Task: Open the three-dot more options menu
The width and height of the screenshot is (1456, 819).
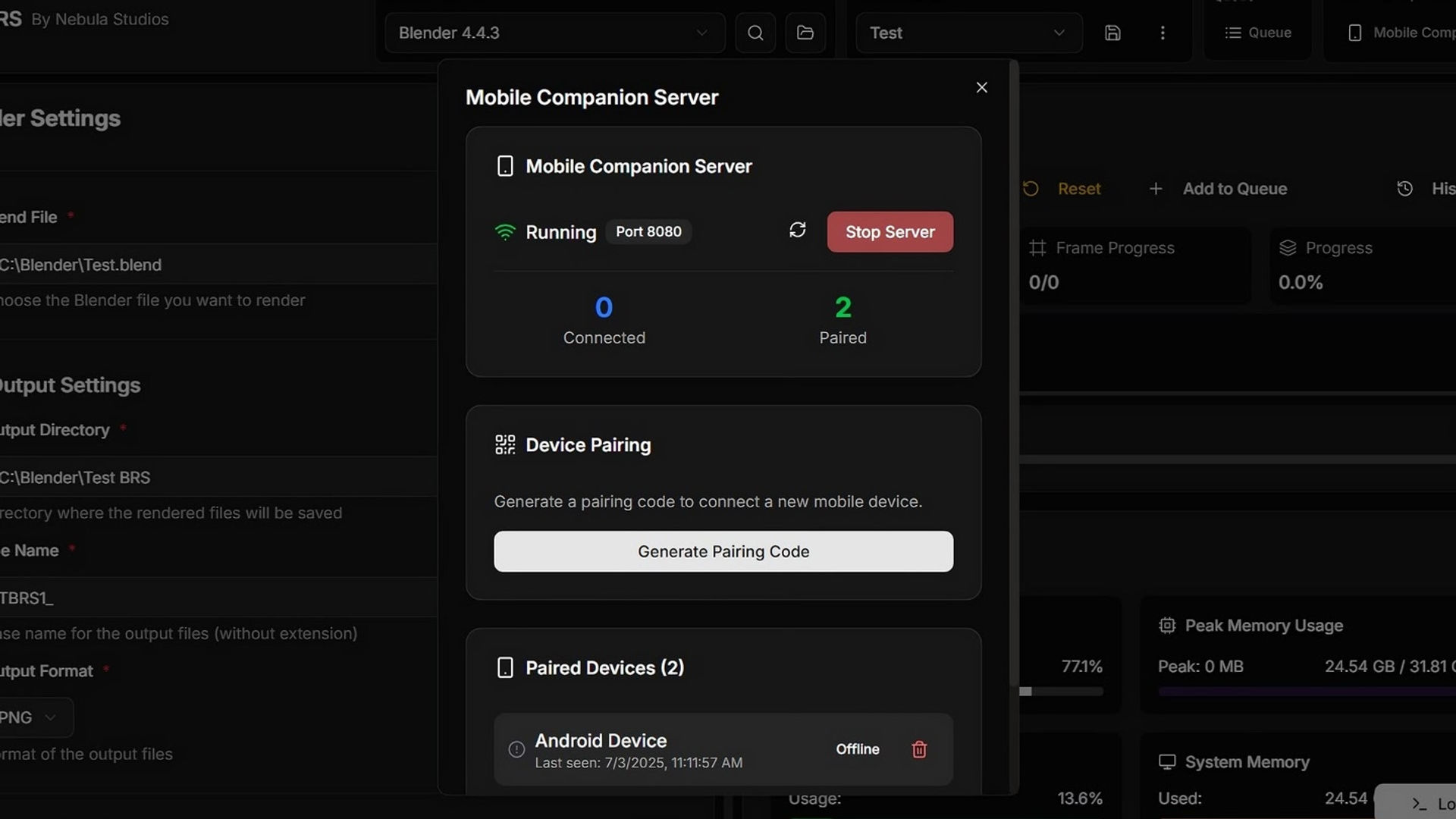Action: point(1163,33)
